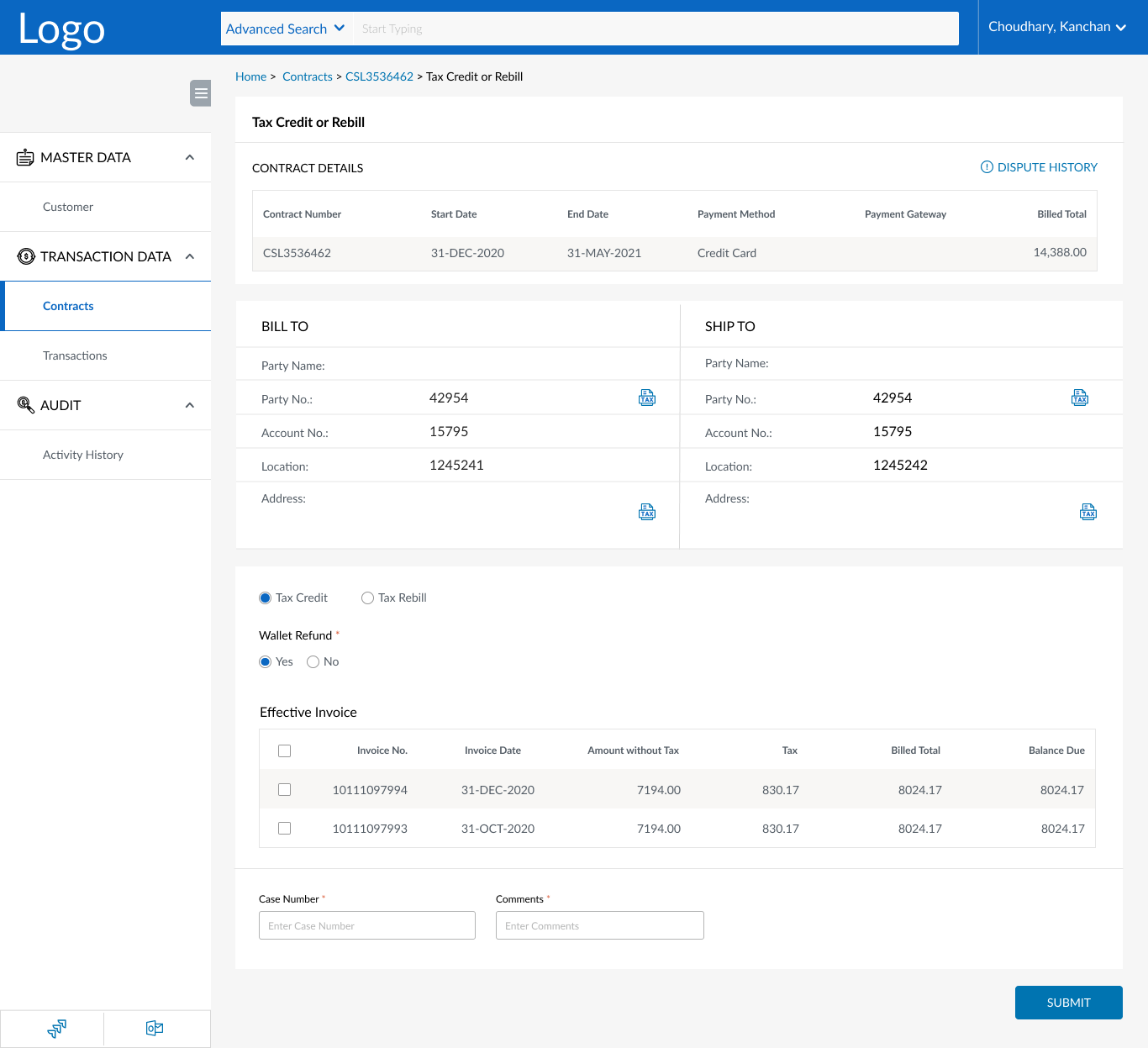Click the Enter Case Number field

pyautogui.click(x=367, y=925)
